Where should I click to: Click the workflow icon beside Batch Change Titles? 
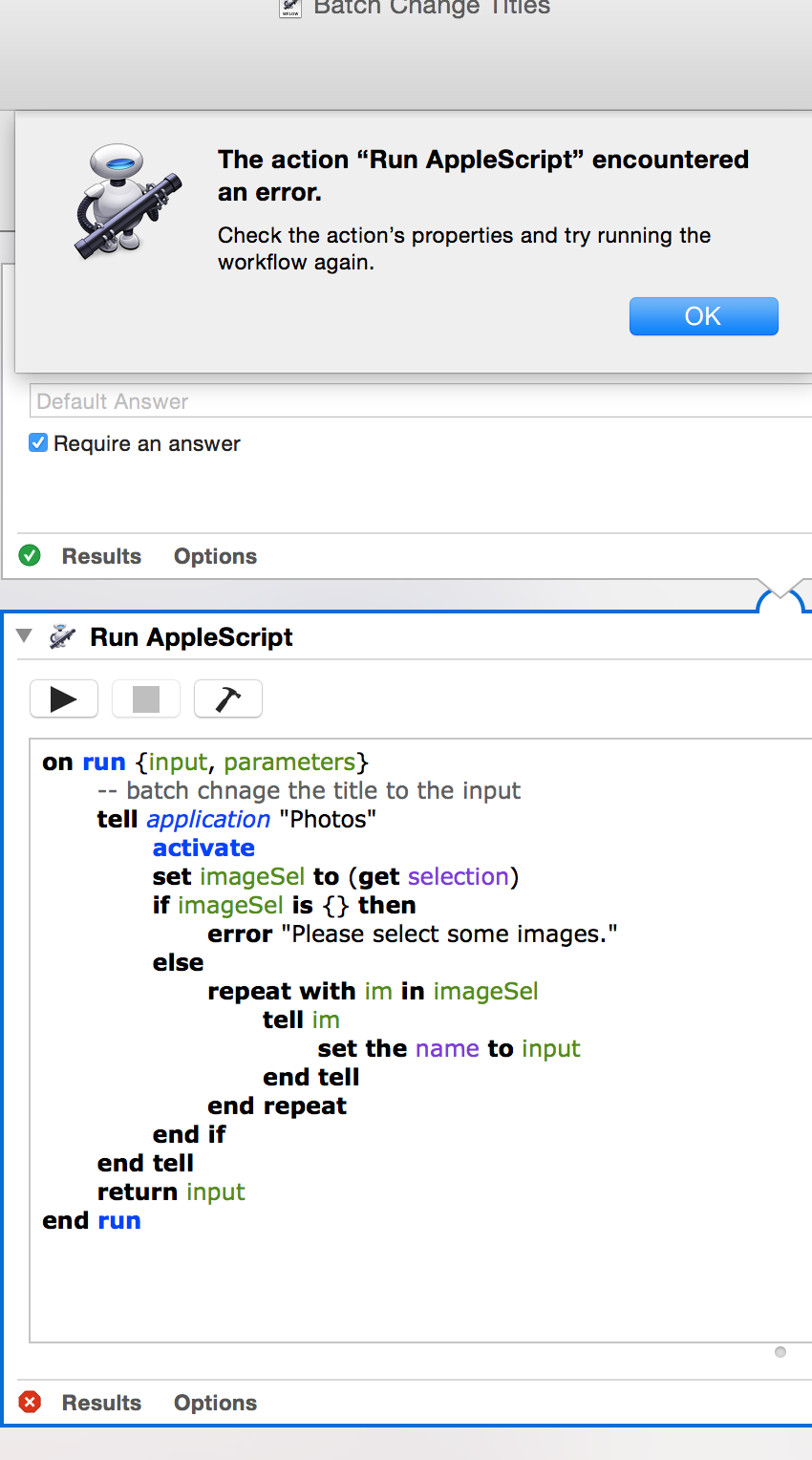(289, 10)
